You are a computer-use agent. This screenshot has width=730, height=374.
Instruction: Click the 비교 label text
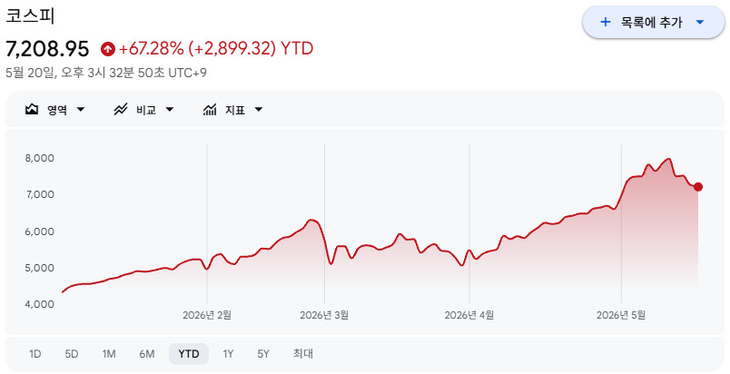coord(146,110)
